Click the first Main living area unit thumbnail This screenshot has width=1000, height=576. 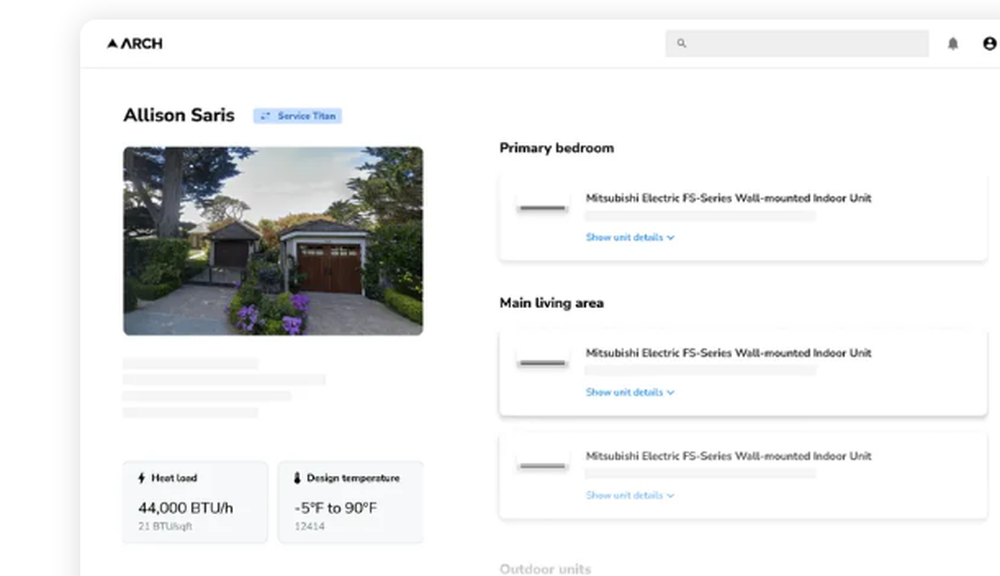click(x=541, y=364)
